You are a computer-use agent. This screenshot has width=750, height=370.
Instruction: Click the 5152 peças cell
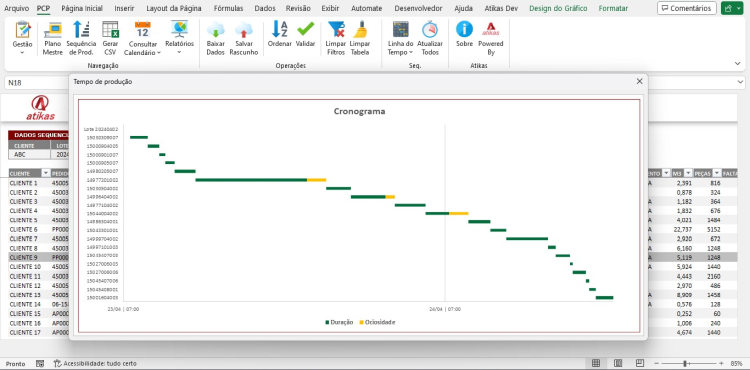(712, 229)
